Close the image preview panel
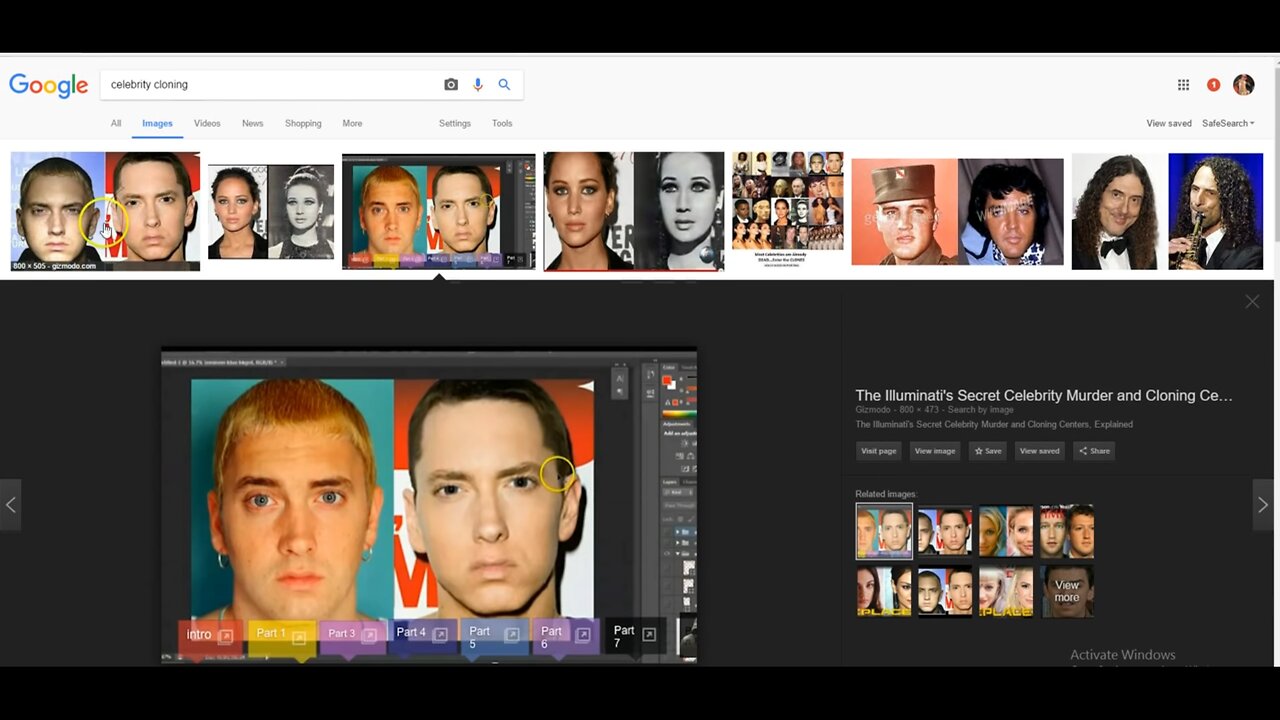This screenshot has width=1280, height=720. (1252, 301)
